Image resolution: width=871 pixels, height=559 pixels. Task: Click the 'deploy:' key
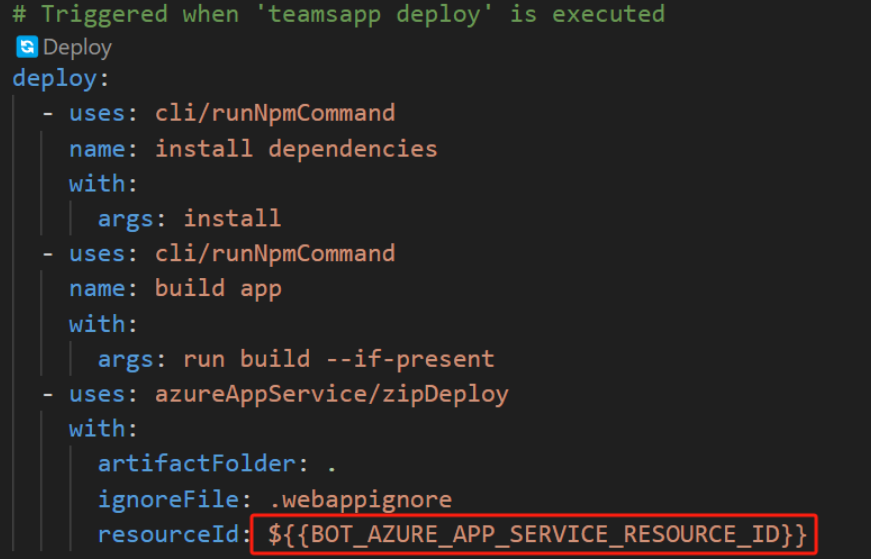coord(61,78)
